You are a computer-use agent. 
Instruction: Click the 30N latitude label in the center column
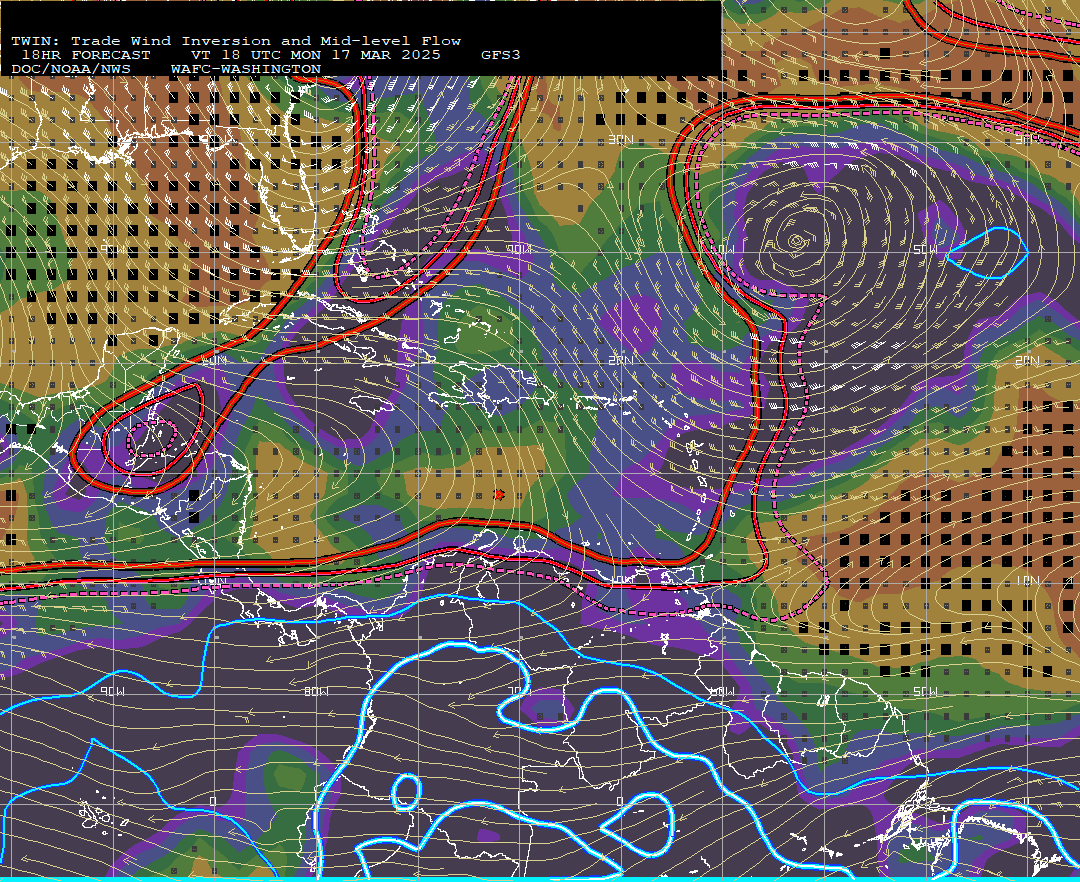pos(621,140)
